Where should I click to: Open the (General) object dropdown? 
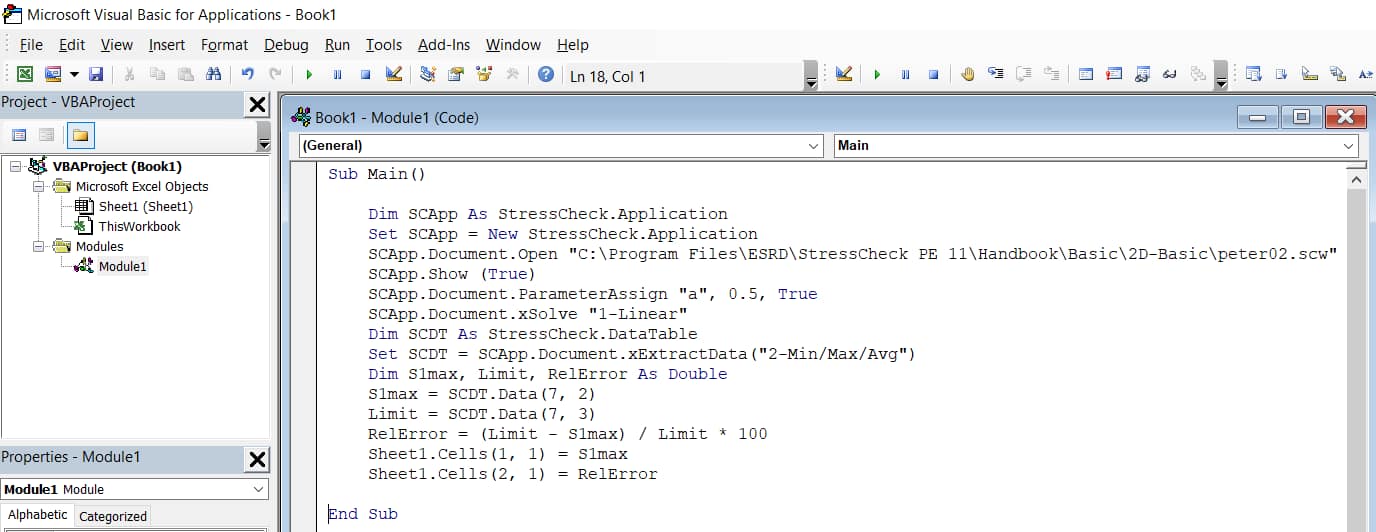813,146
